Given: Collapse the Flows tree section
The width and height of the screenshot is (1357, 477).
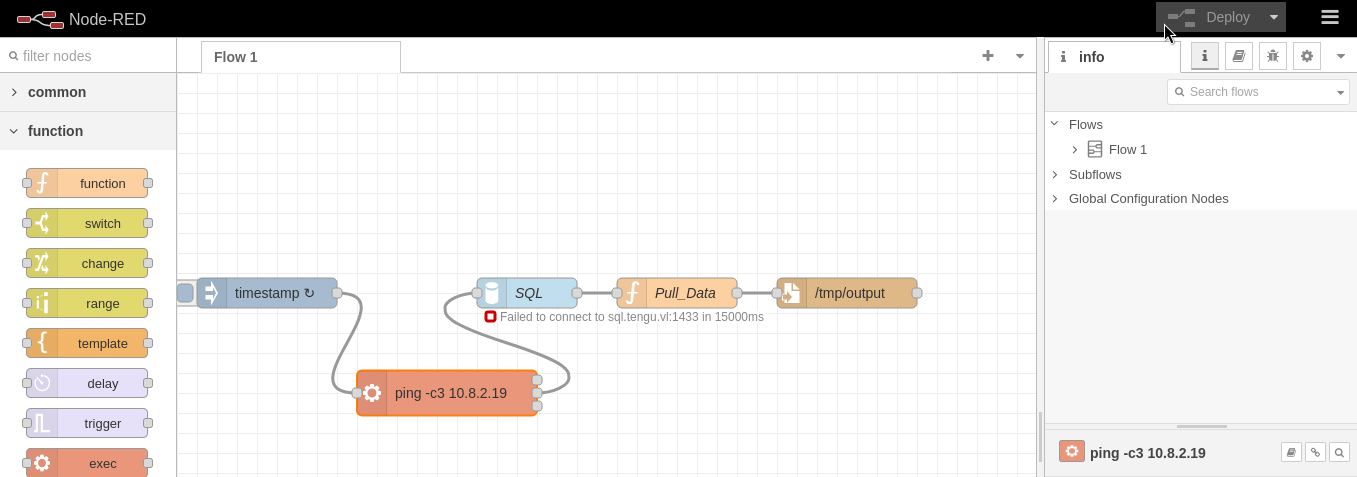Looking at the screenshot, I should pyautogui.click(x=1054, y=124).
